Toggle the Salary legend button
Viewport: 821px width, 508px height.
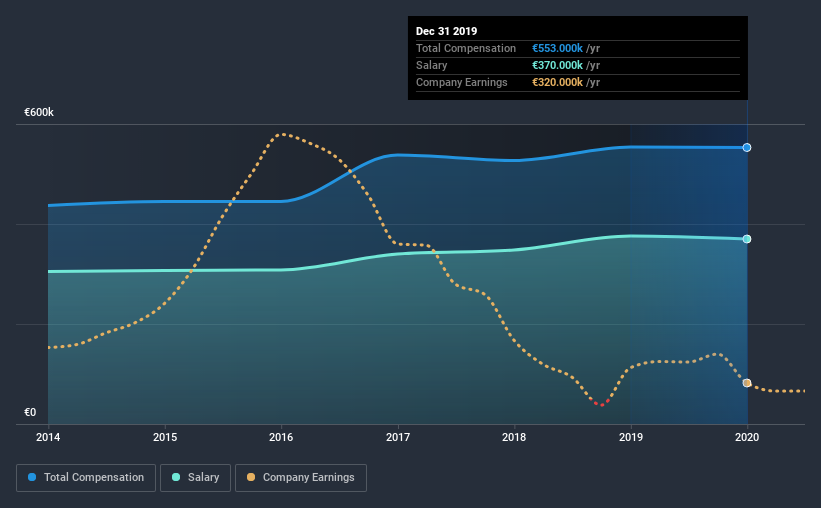point(195,478)
